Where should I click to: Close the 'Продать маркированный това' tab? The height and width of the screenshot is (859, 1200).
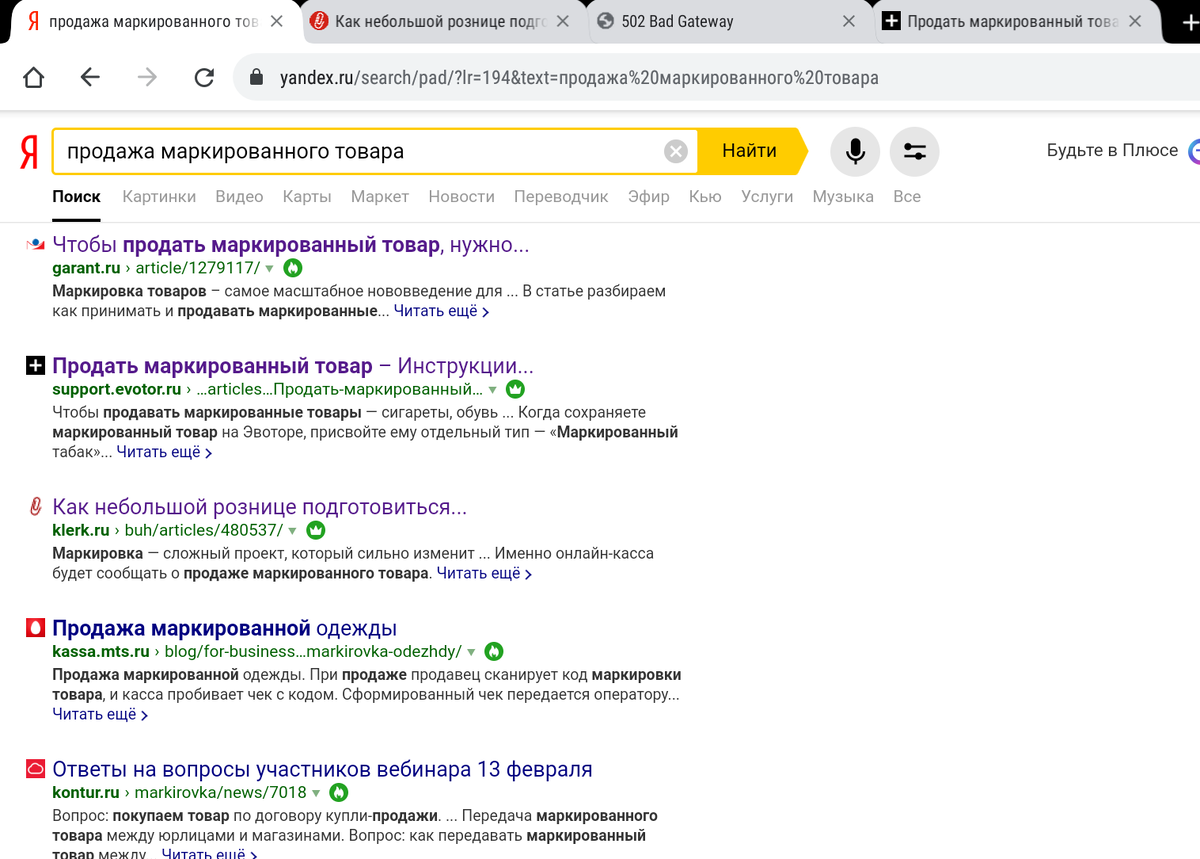1135,21
